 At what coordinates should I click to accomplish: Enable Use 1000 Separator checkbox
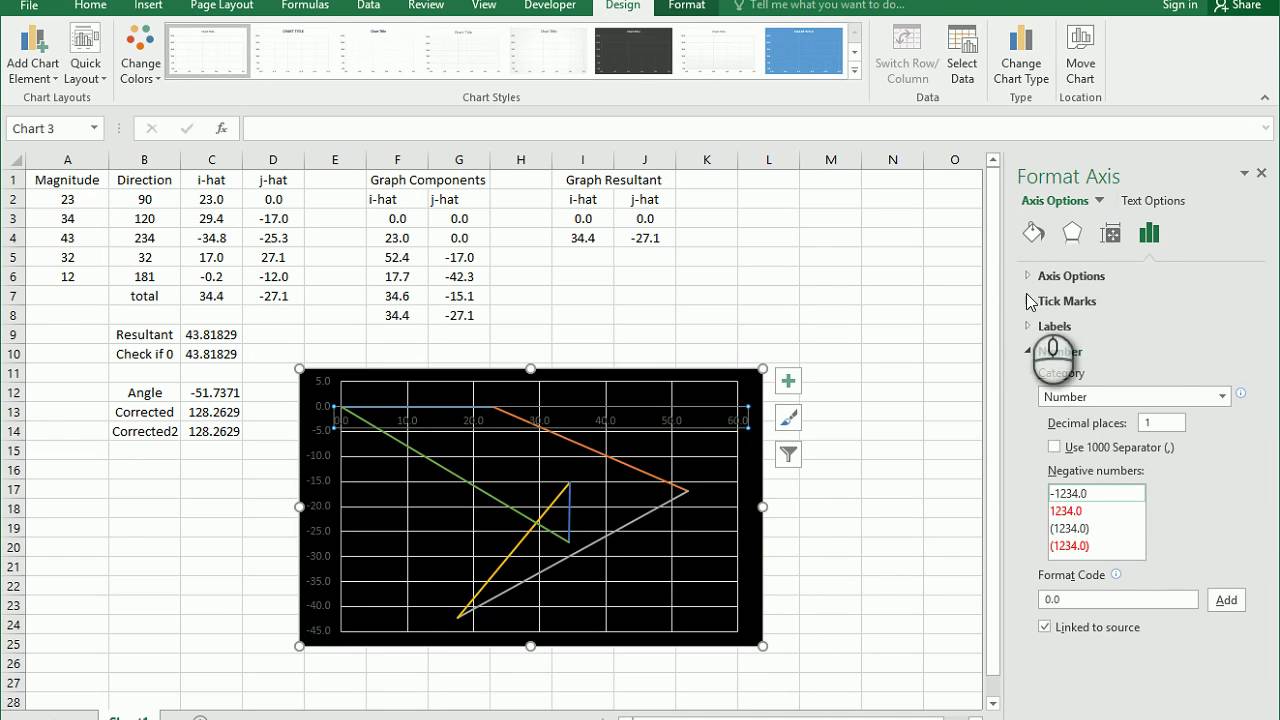[x=1054, y=447]
